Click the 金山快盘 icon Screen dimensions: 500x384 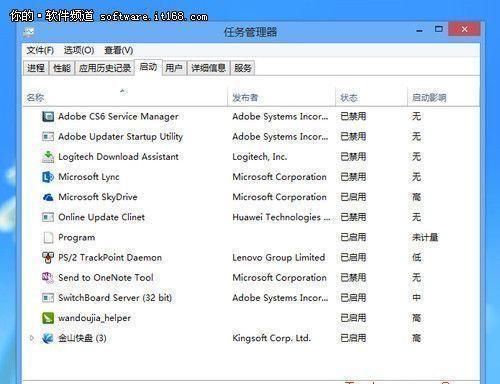(48, 338)
